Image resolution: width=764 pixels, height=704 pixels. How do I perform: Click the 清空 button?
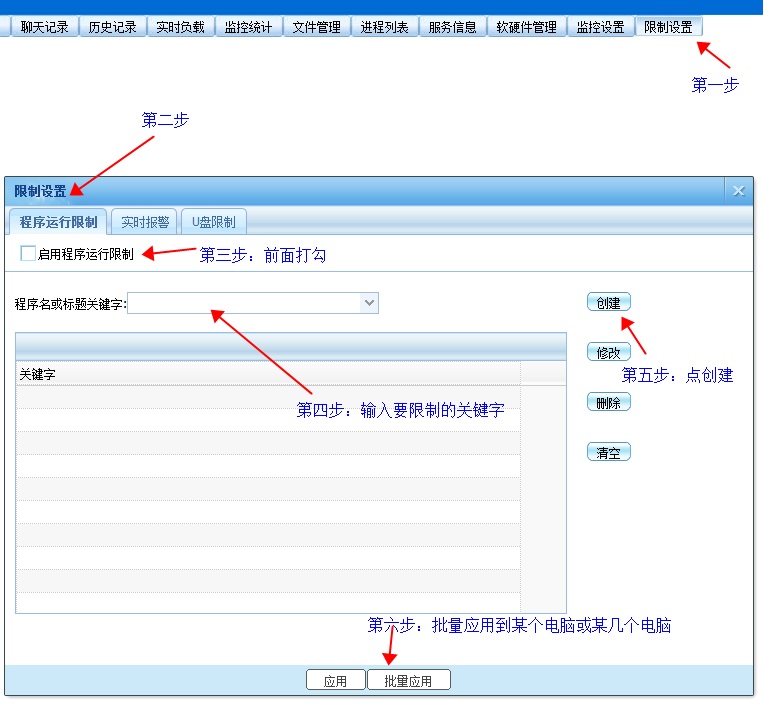609,453
